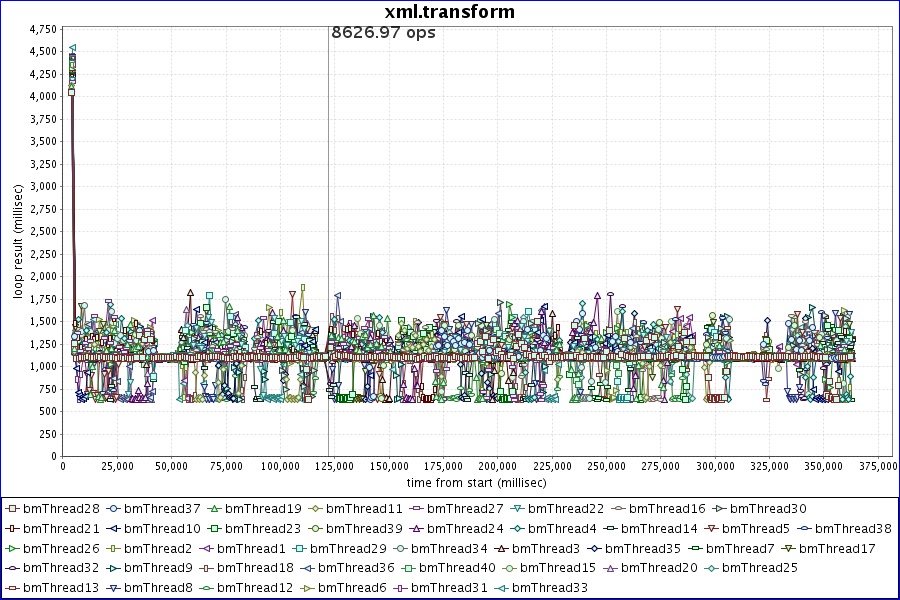Viewport: 900px width, 600px height.
Task: Click the 200,000 tick on the time axis
Action: [x=497, y=466]
